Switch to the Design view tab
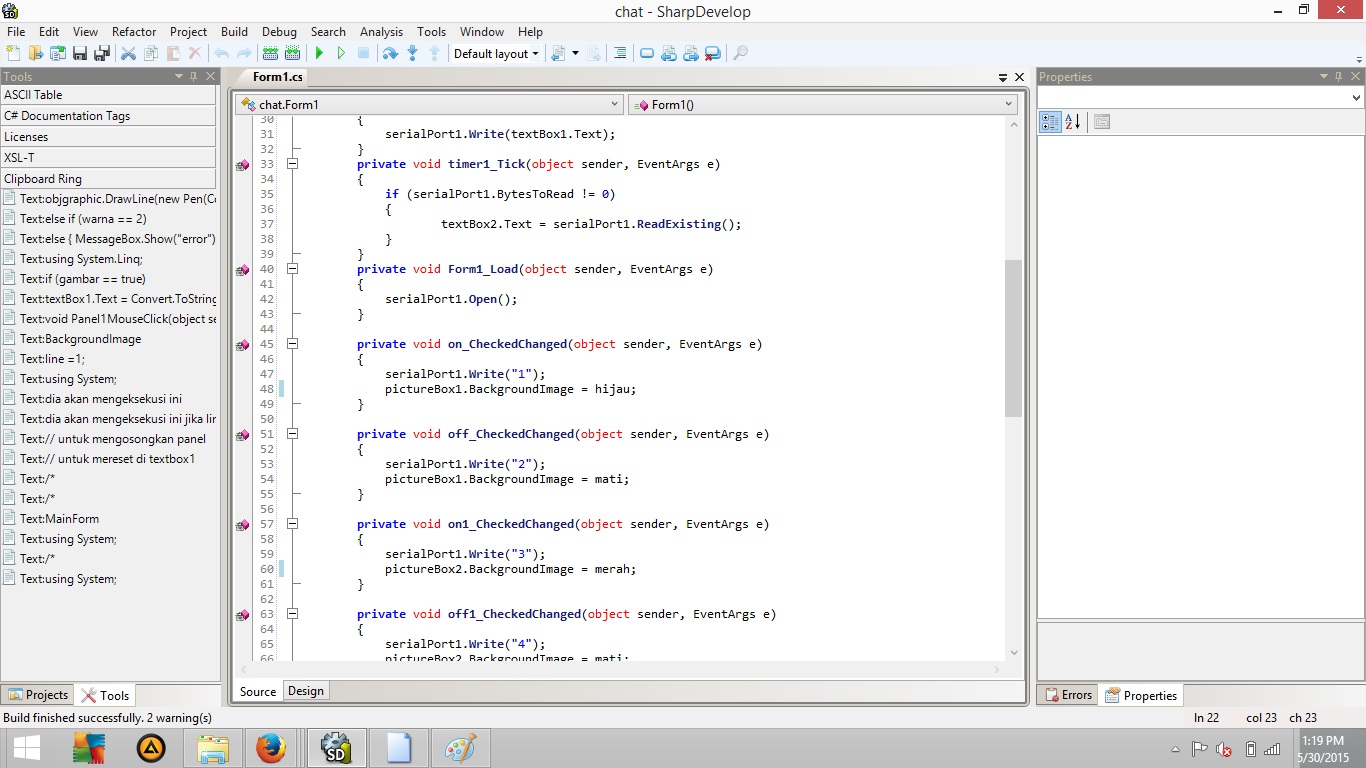 [x=306, y=691]
